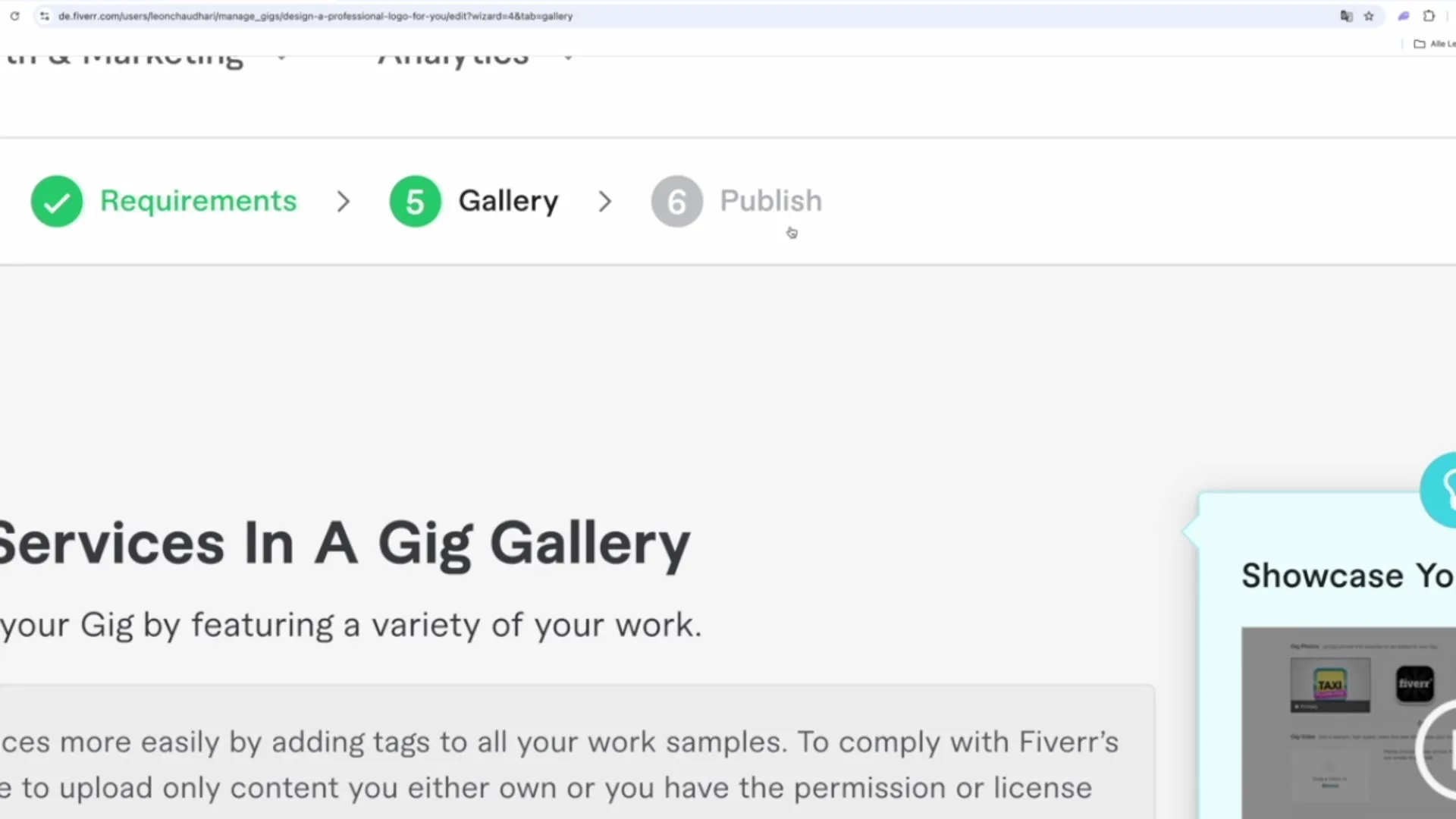The width and height of the screenshot is (1456, 819).
Task: Open the browser extensions puzzle menu
Action: [1429, 16]
